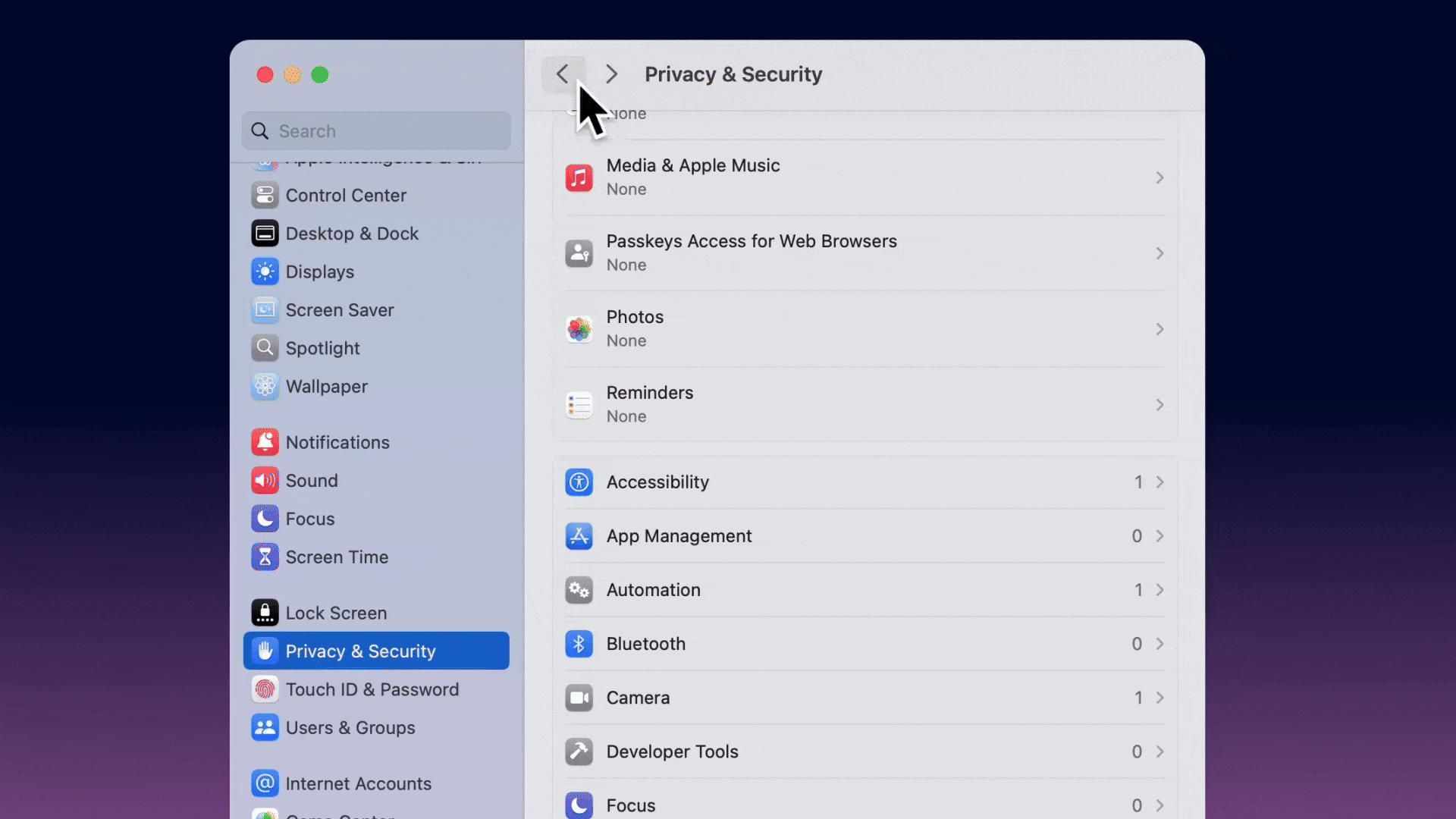Screen dimensions: 1456x819
Task: Click the App Management icon
Action: pyautogui.click(x=579, y=536)
